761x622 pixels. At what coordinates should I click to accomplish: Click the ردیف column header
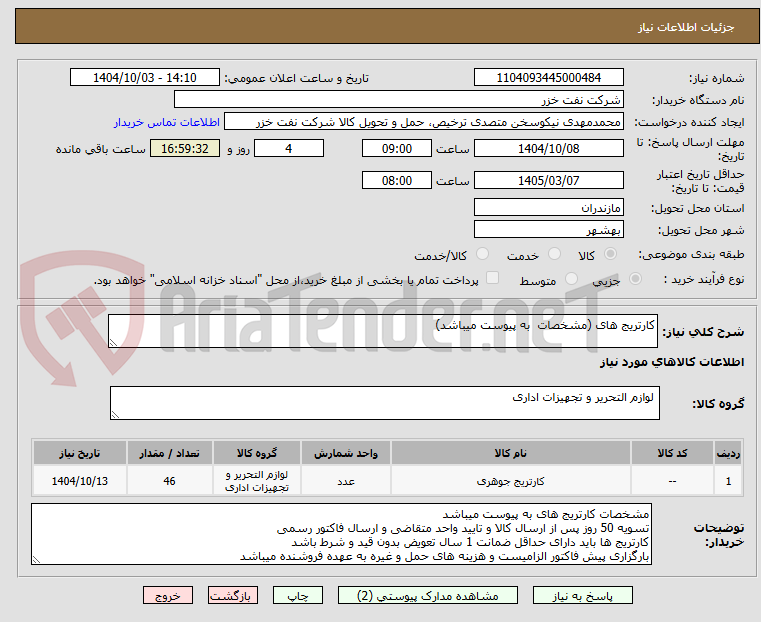click(728, 453)
